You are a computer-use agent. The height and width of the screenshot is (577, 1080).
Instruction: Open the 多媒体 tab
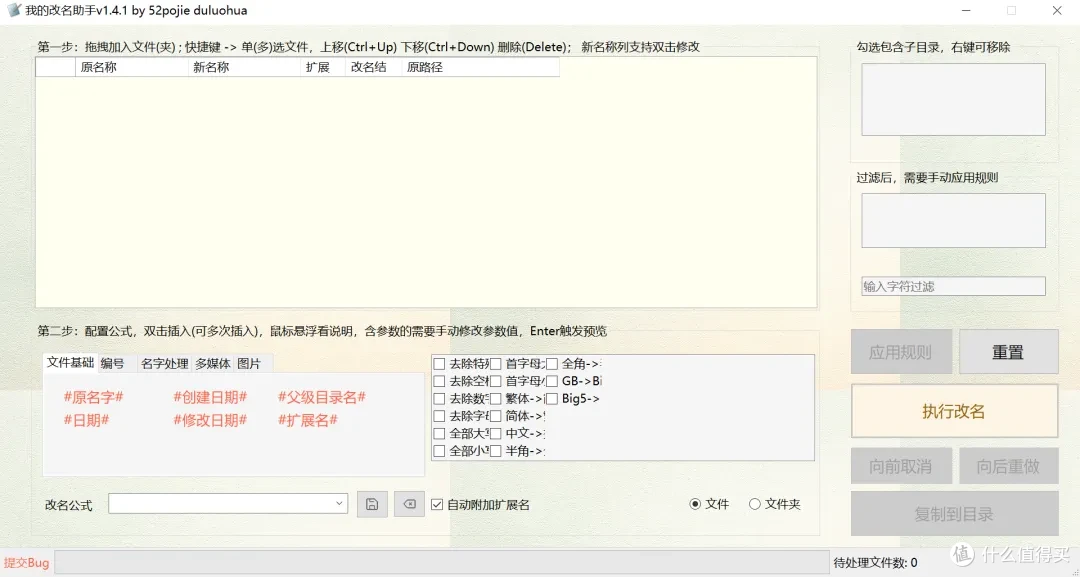pos(213,364)
